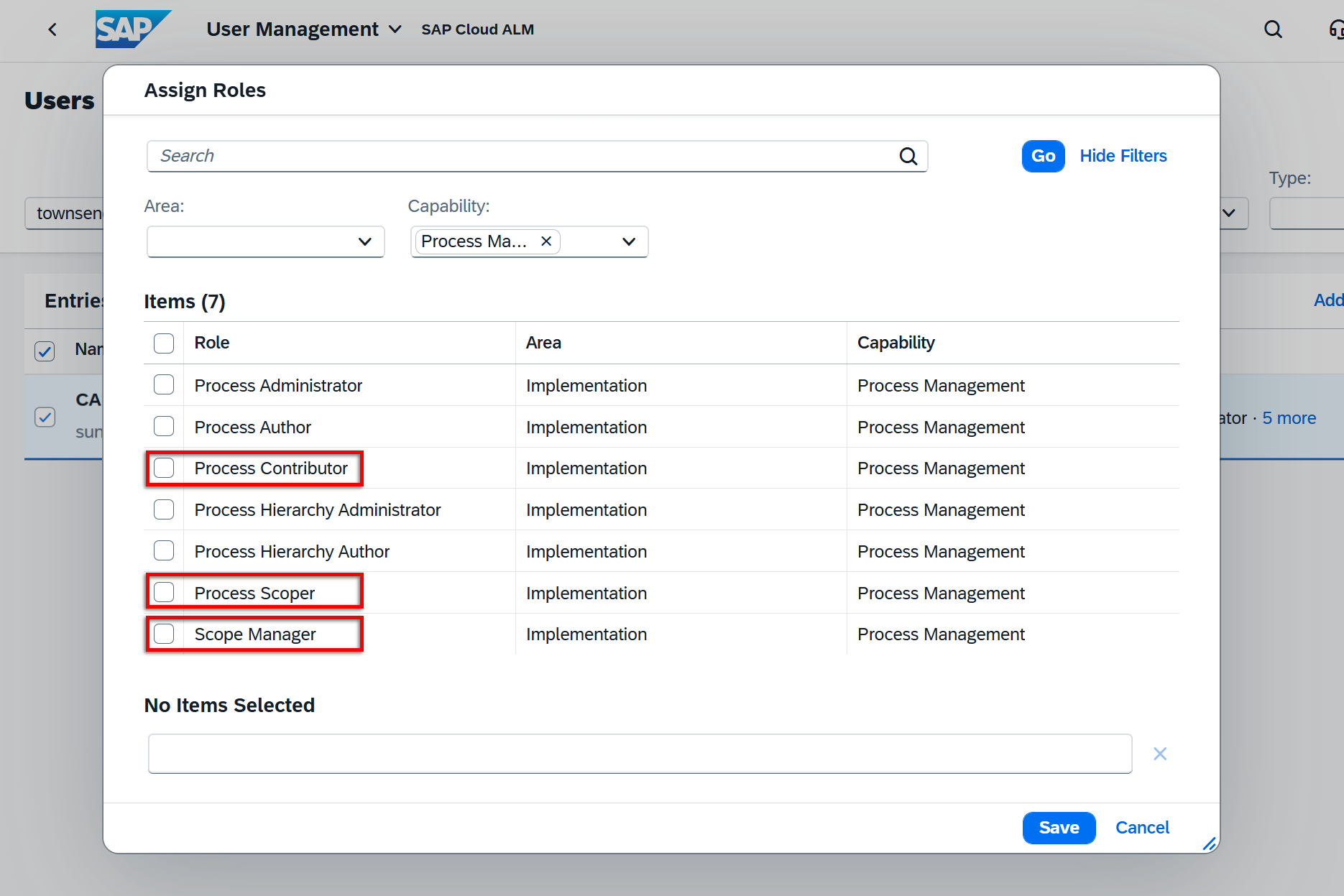
Task: Check the Process Author role
Action: (164, 427)
